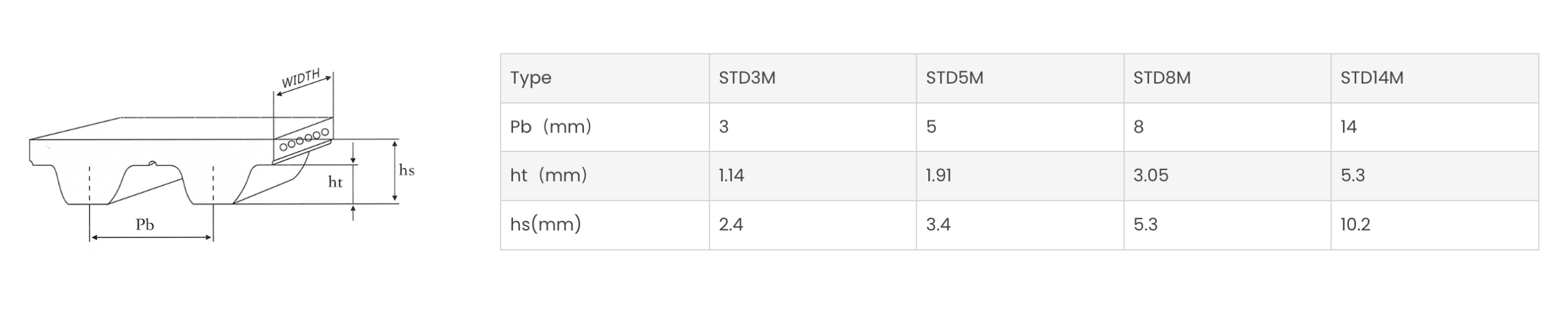The width and height of the screenshot is (1568, 314).
Task: Click the 1.14 value in STD3M column
Action: (731, 175)
